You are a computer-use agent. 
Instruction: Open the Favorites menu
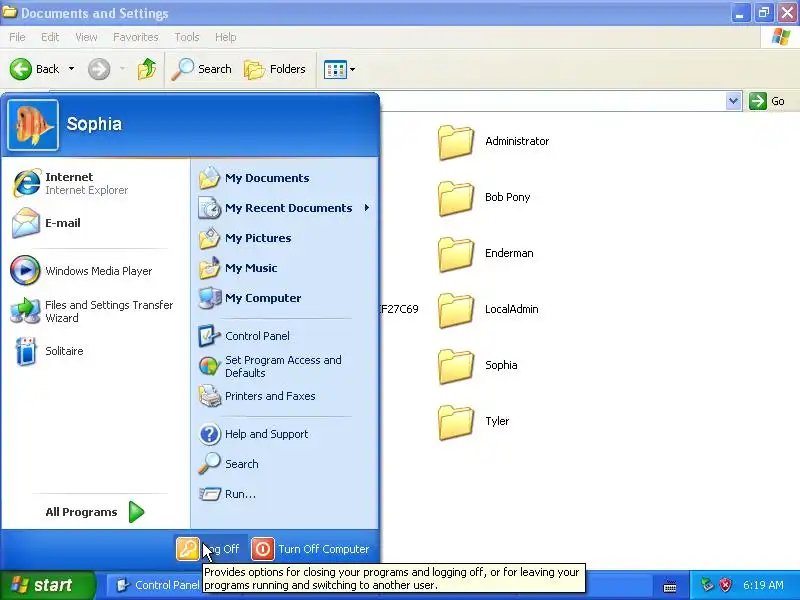[136, 37]
